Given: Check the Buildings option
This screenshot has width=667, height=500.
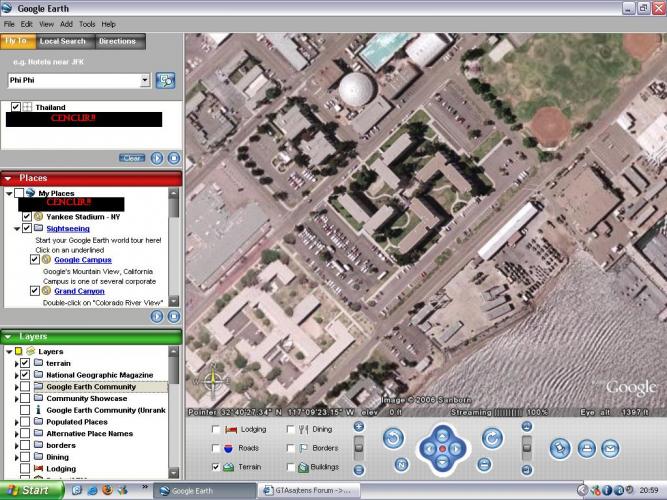Looking at the screenshot, I should (291, 467).
